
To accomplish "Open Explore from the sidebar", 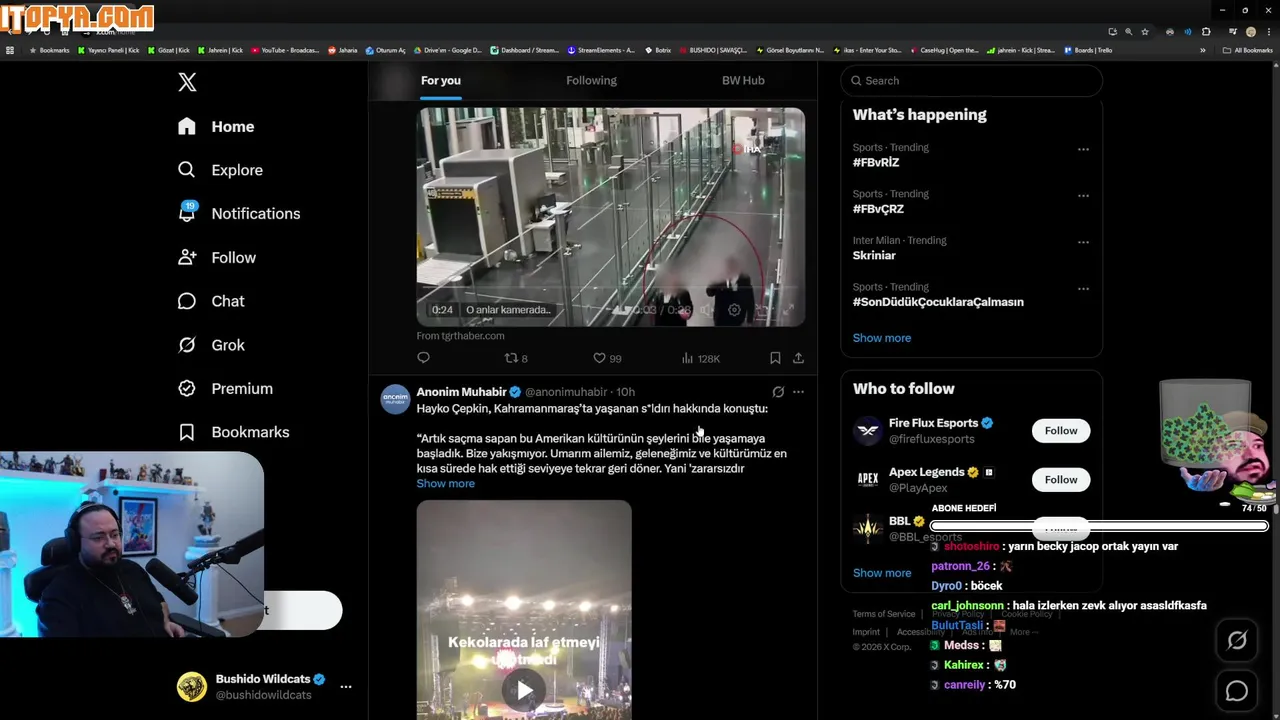I will [x=220, y=170].
